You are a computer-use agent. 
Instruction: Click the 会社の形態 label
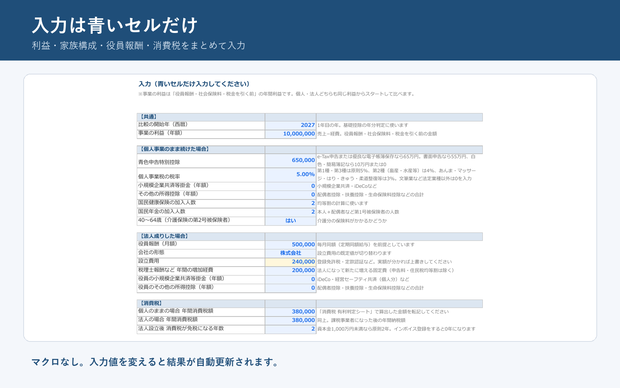coord(151,252)
